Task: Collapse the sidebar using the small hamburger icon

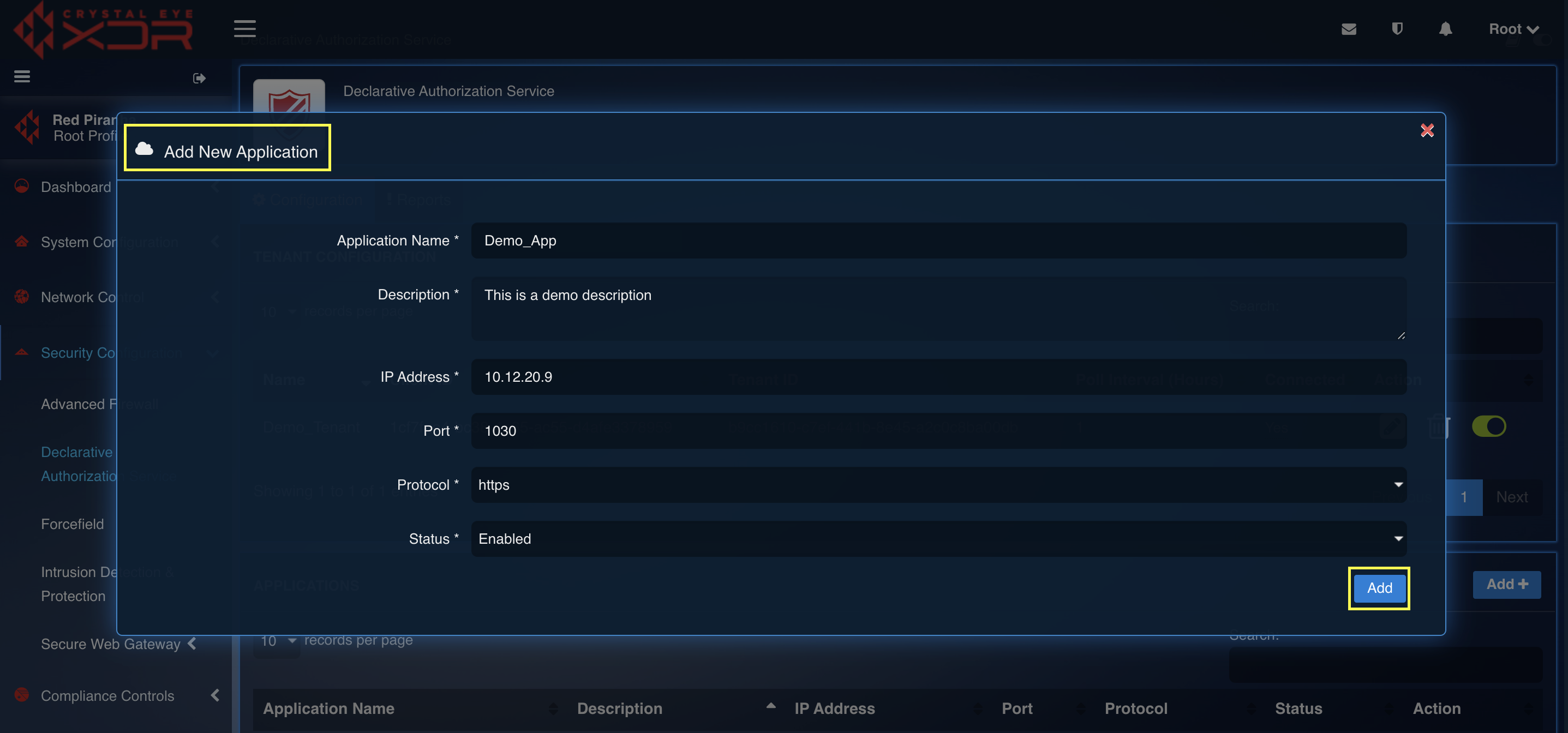Action: pos(22,77)
